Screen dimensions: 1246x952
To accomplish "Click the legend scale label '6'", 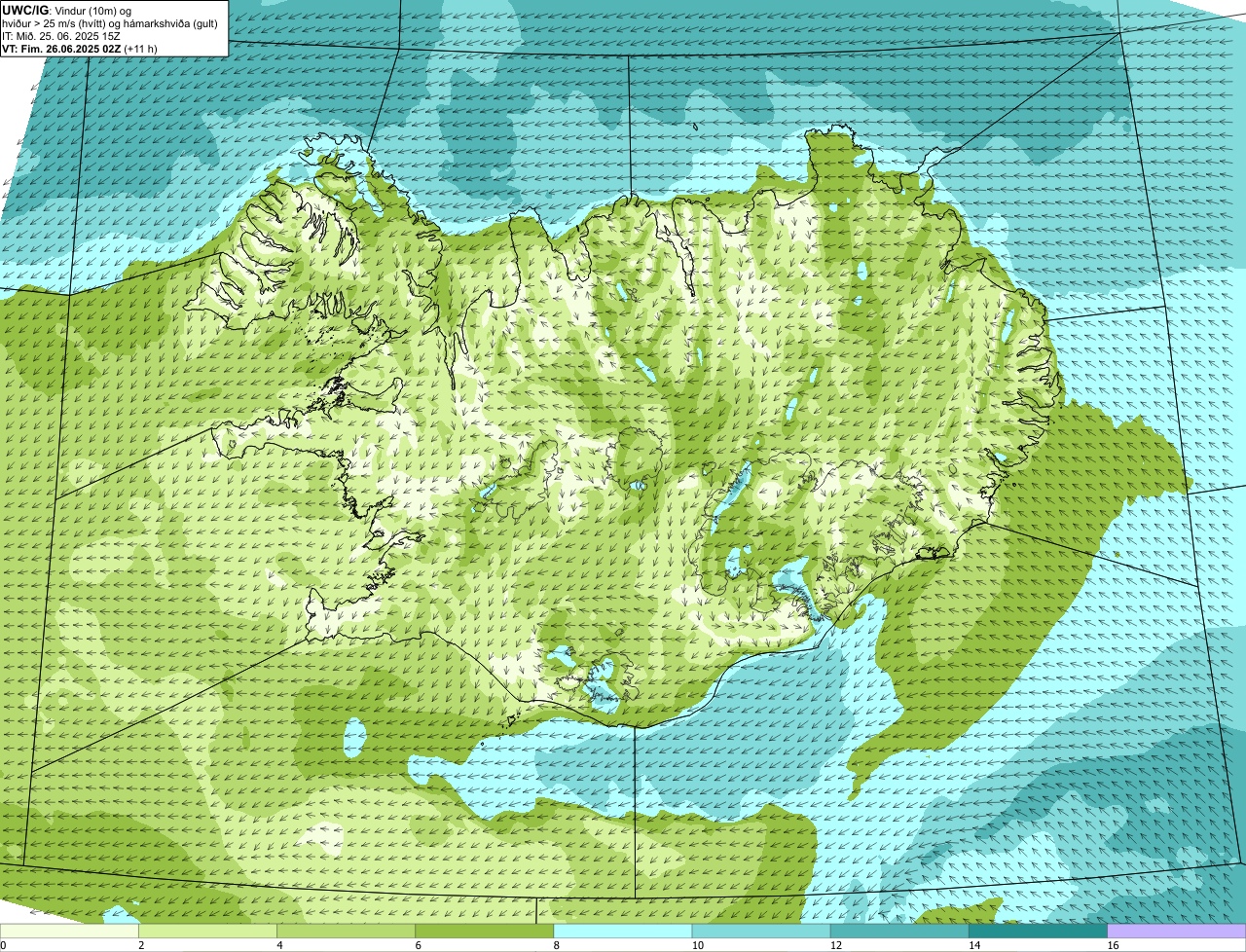I will point(419,945).
